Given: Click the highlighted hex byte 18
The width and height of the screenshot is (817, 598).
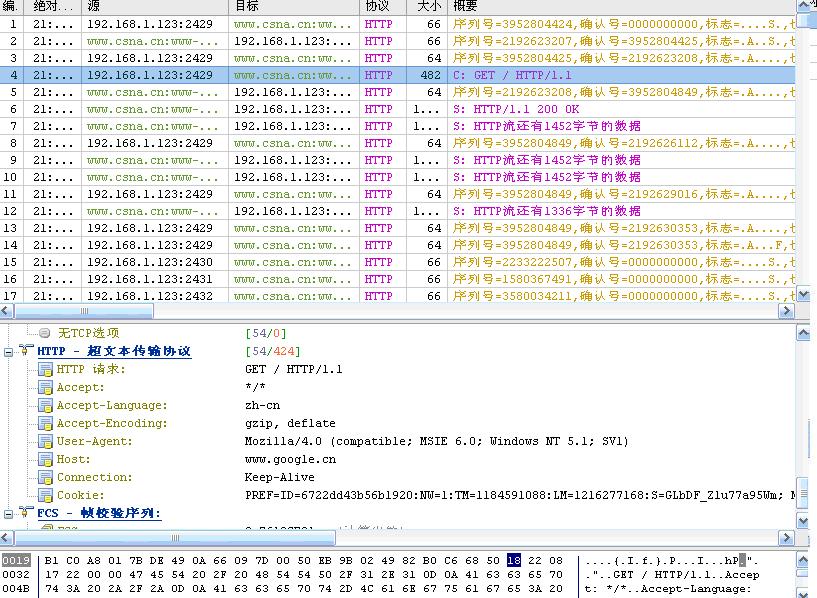Looking at the screenshot, I should point(514,560).
